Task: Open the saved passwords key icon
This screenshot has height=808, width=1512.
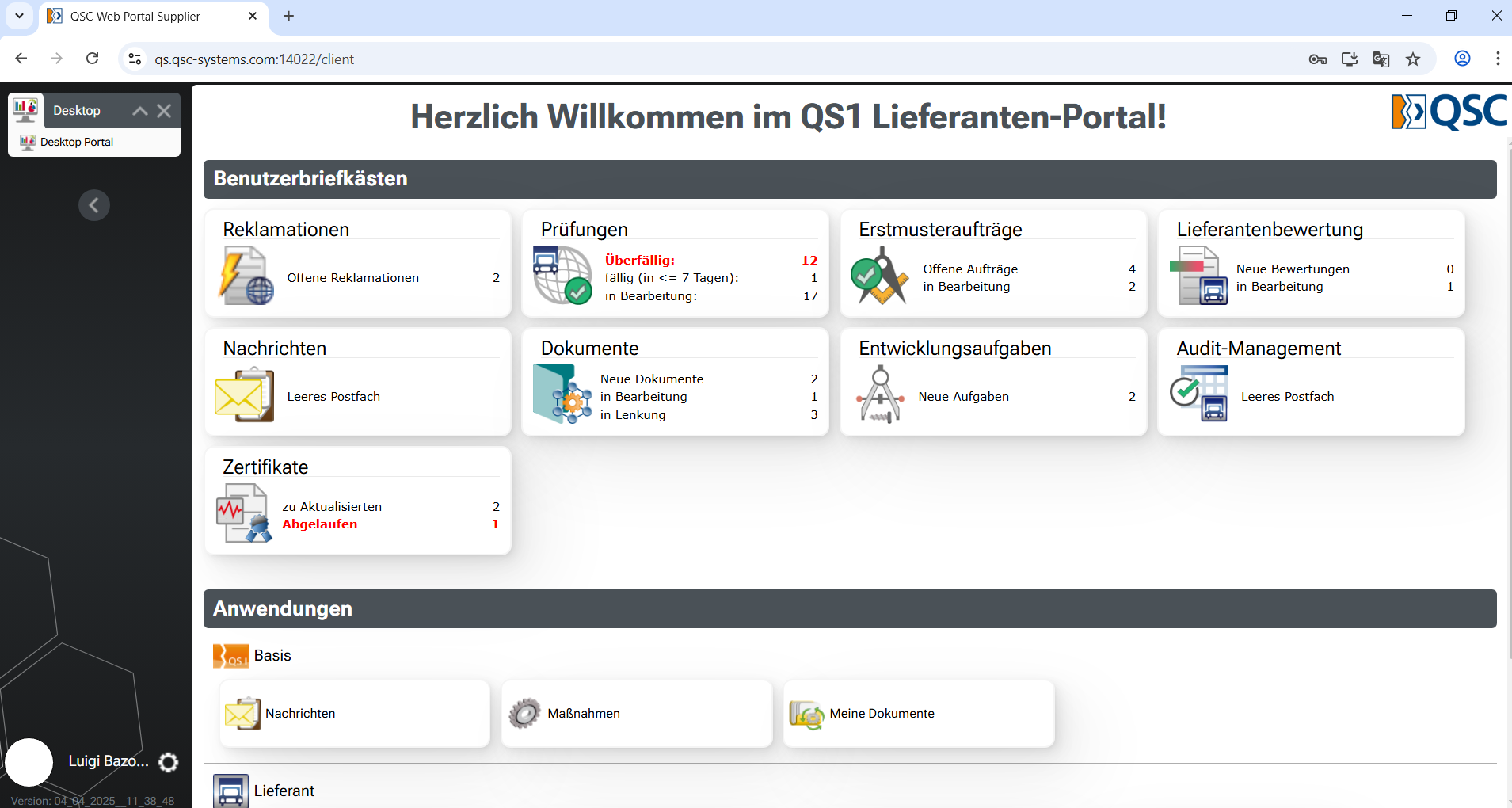Action: pos(1318,59)
